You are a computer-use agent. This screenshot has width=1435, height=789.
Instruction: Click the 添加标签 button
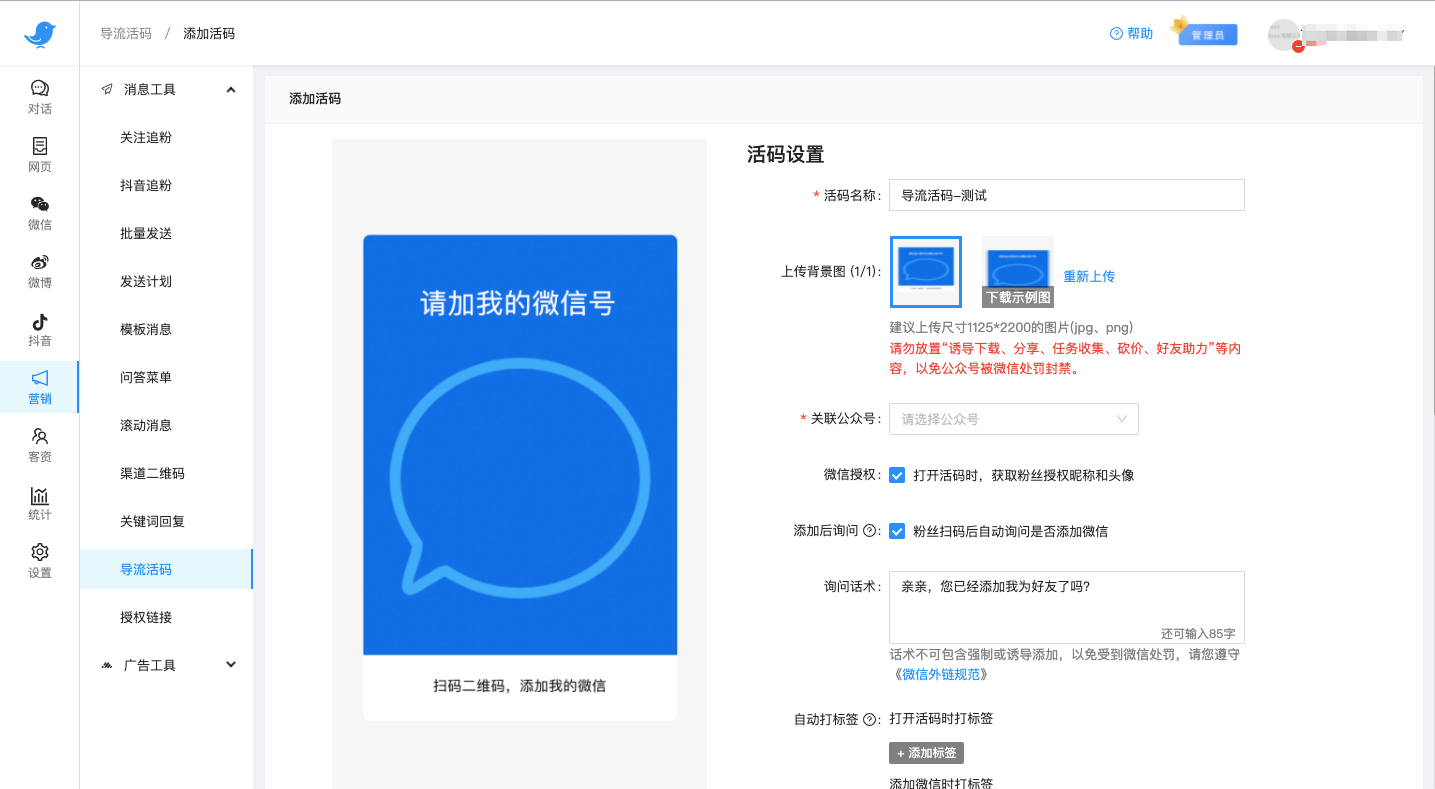926,752
